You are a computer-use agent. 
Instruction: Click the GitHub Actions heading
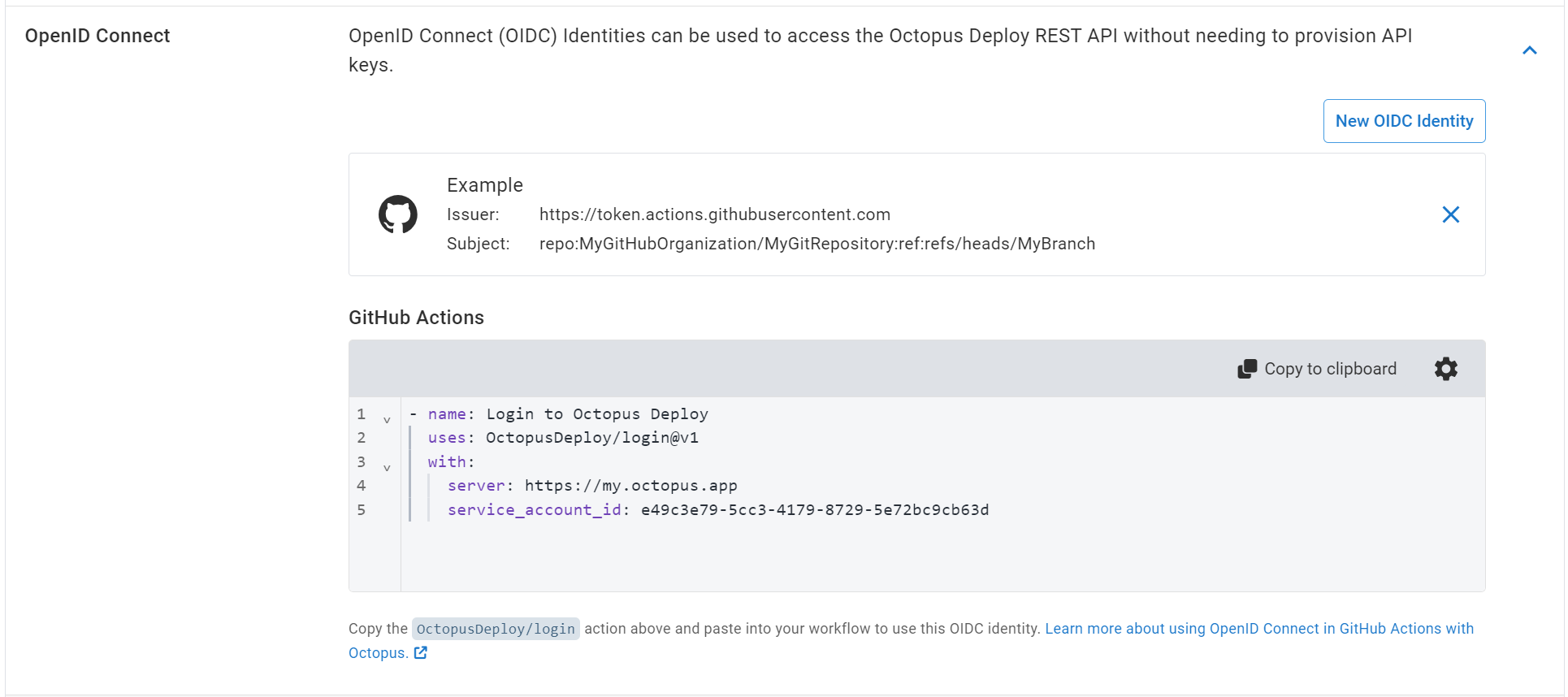coord(416,318)
